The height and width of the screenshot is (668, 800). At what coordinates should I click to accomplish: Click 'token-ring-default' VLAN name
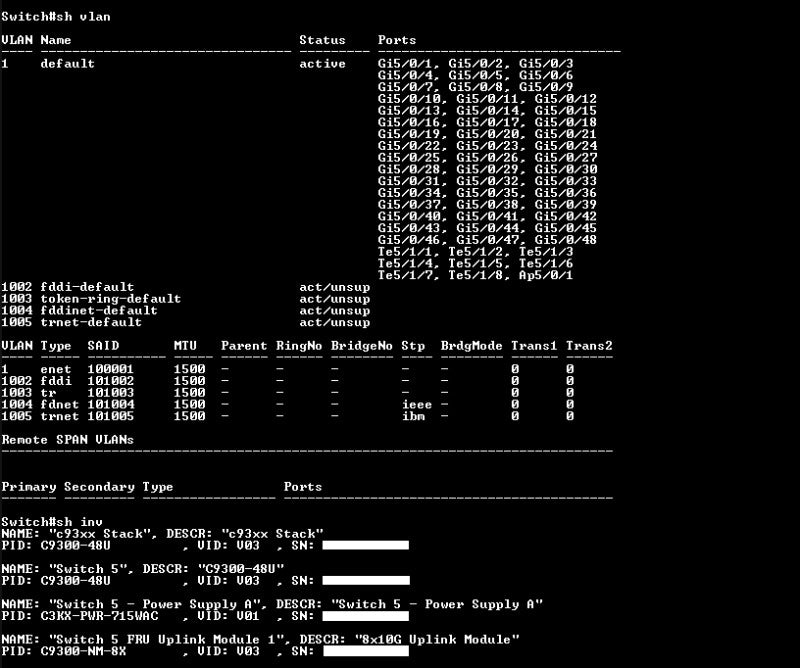(x=110, y=298)
